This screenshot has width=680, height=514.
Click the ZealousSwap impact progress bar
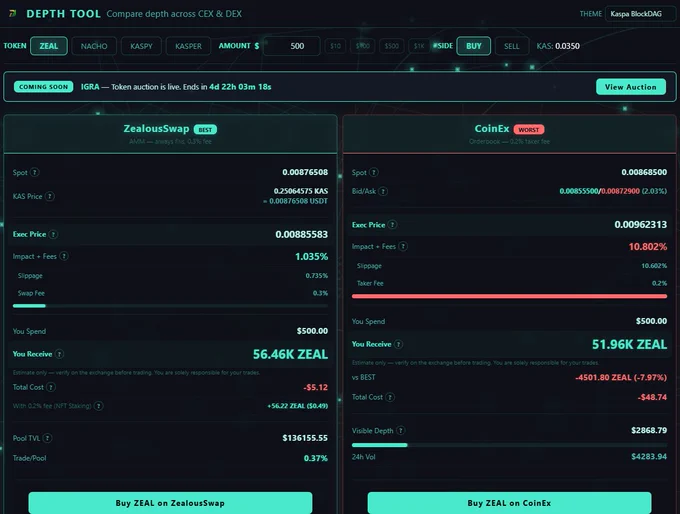click(x=170, y=306)
